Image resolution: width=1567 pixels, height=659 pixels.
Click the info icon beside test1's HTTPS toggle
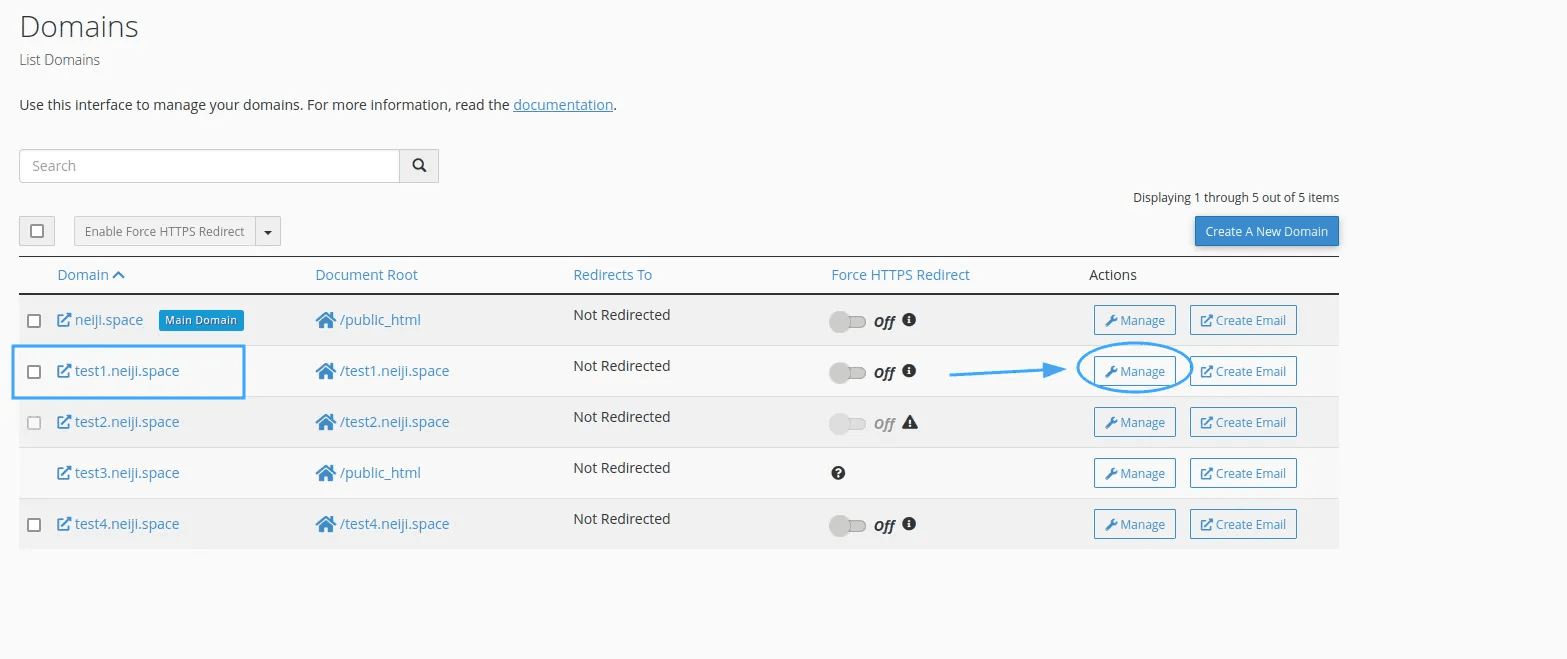point(909,371)
